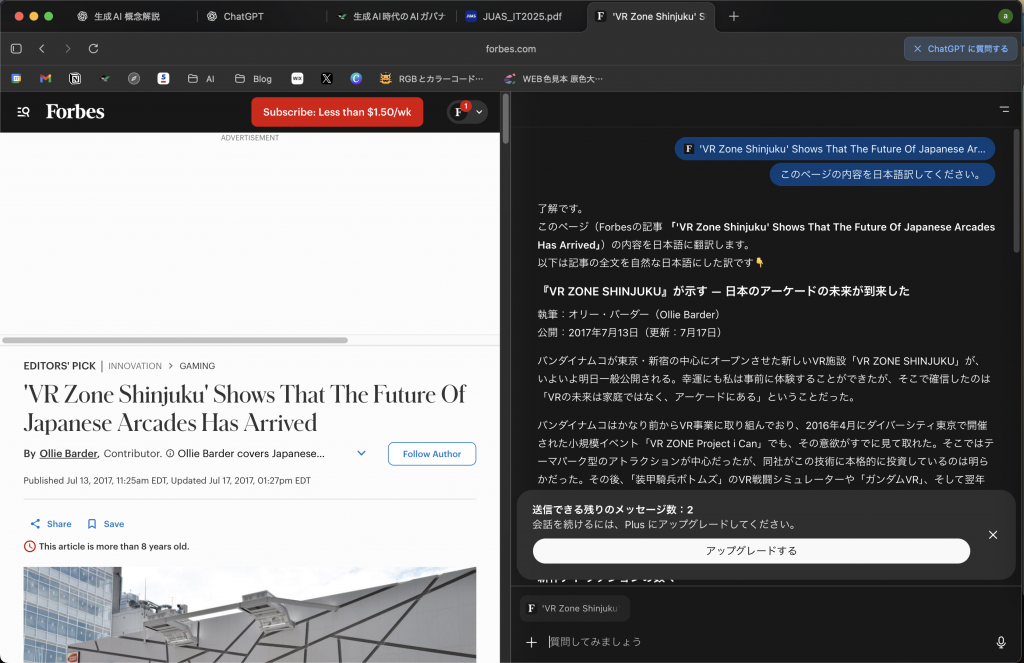Open the Gmail bookmark icon
Image resolution: width=1024 pixels, height=663 pixels.
pyautogui.click(x=45, y=78)
